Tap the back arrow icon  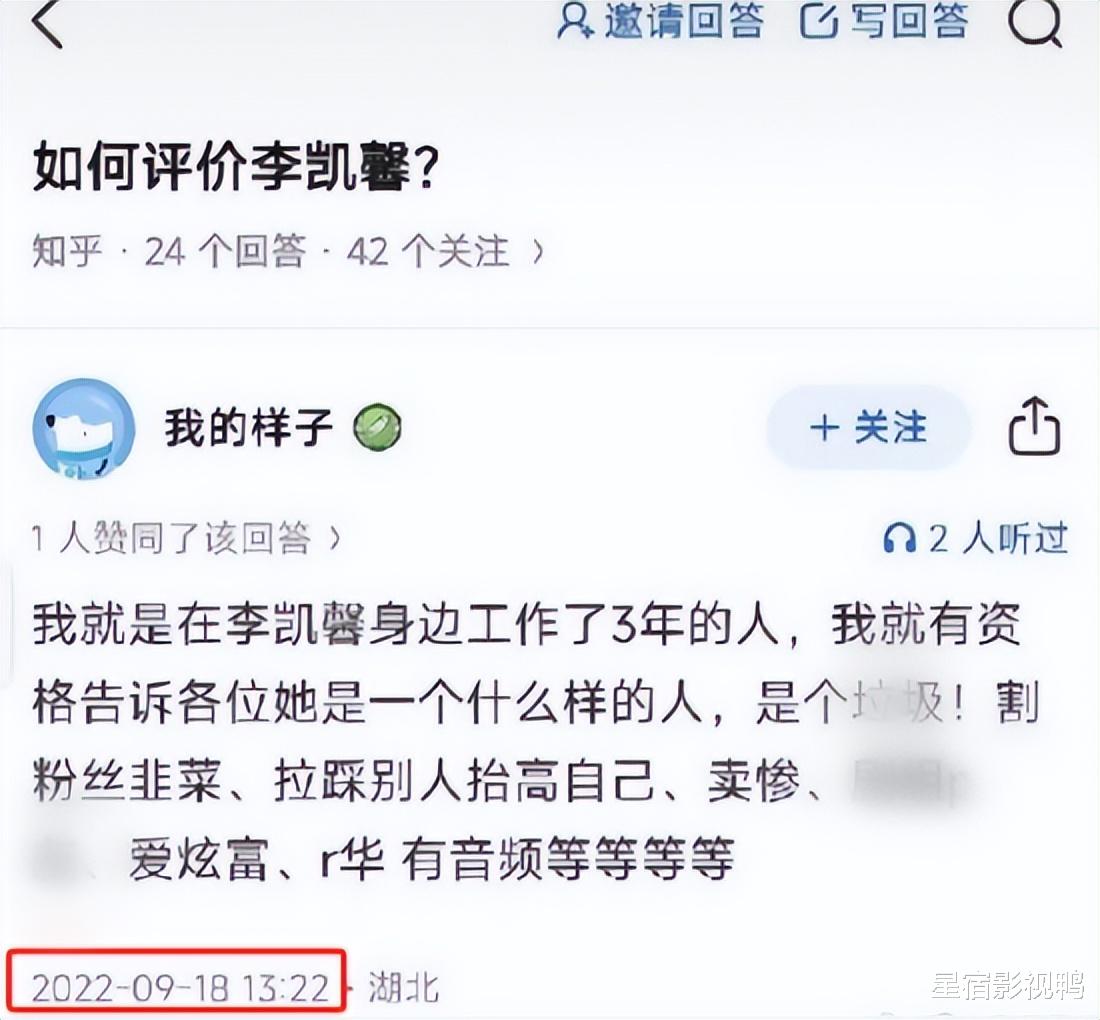click(48, 23)
